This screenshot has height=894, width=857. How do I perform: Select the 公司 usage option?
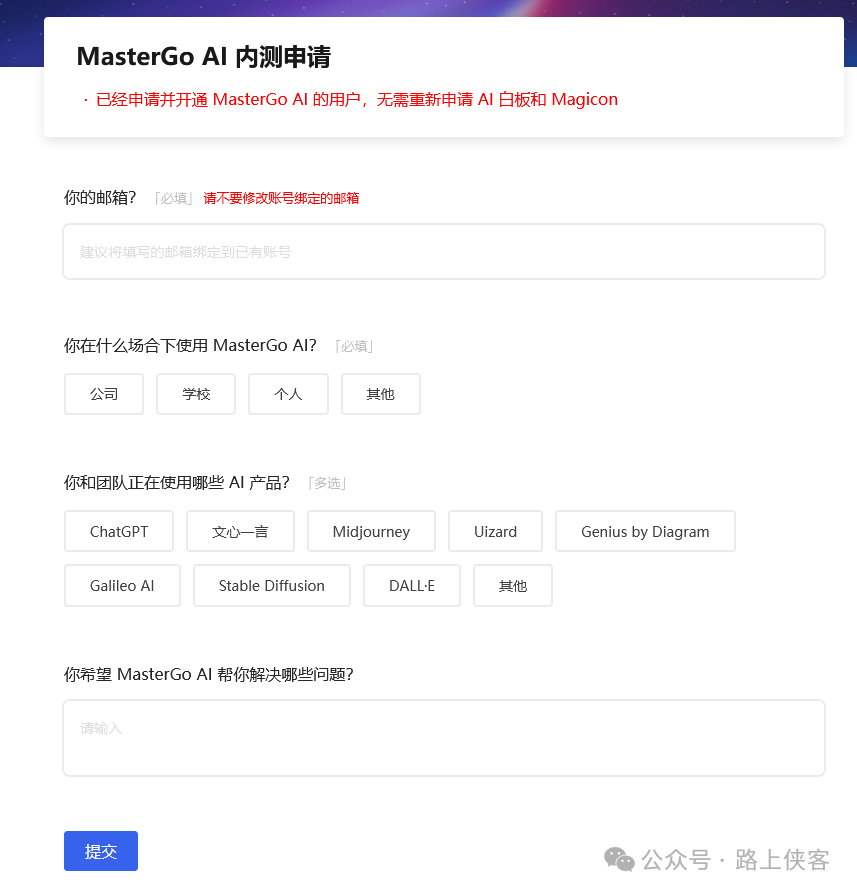point(104,394)
